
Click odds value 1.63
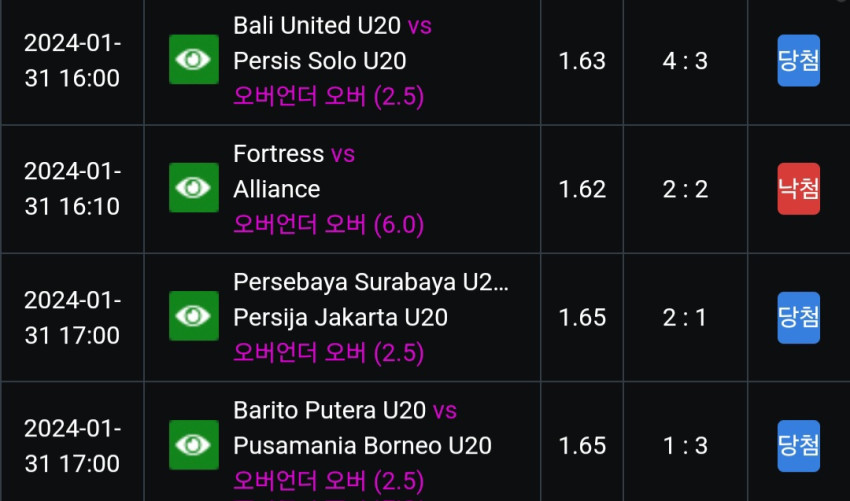pyautogui.click(x=582, y=61)
